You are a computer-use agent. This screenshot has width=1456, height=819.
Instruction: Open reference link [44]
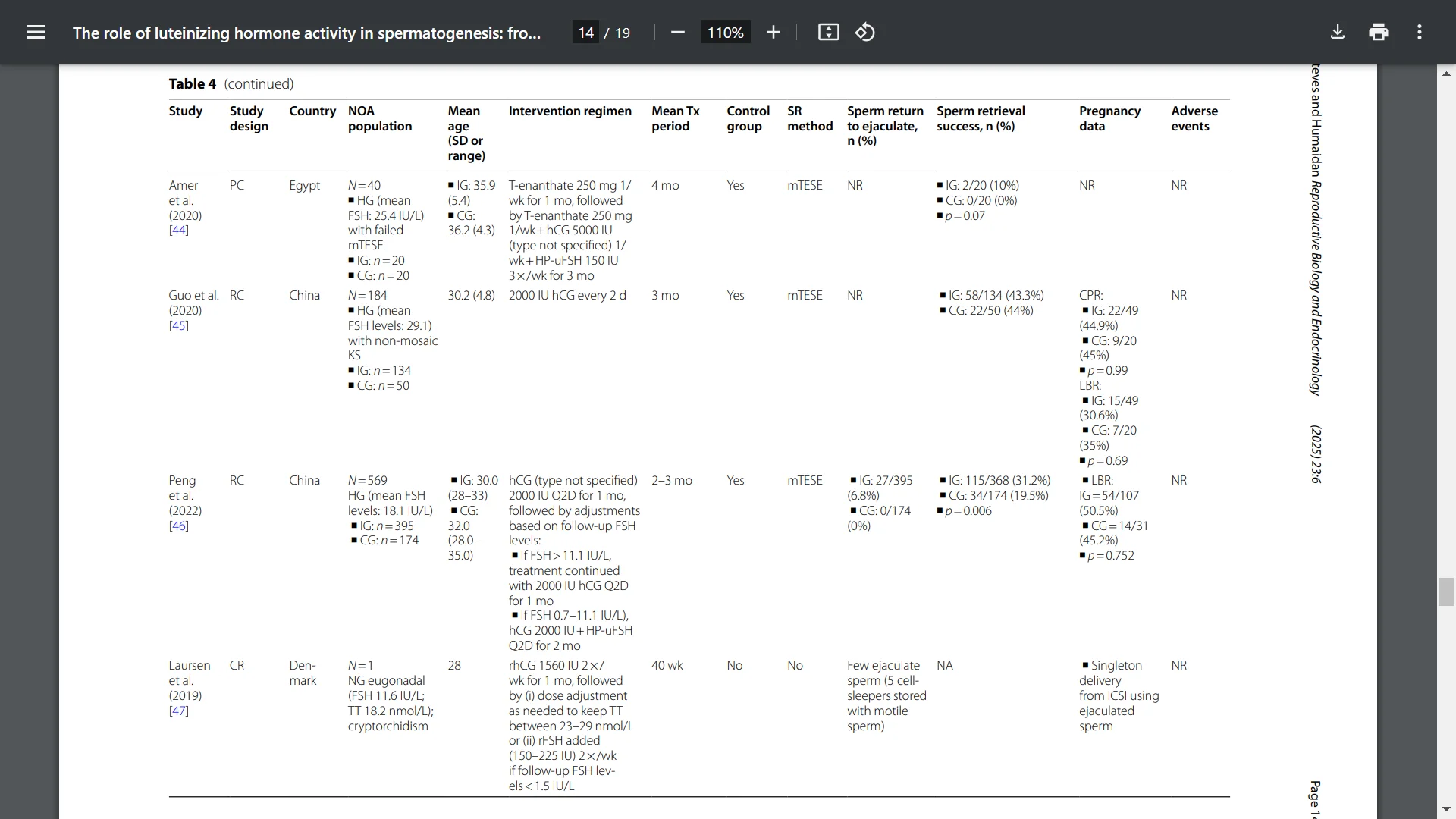[178, 230]
